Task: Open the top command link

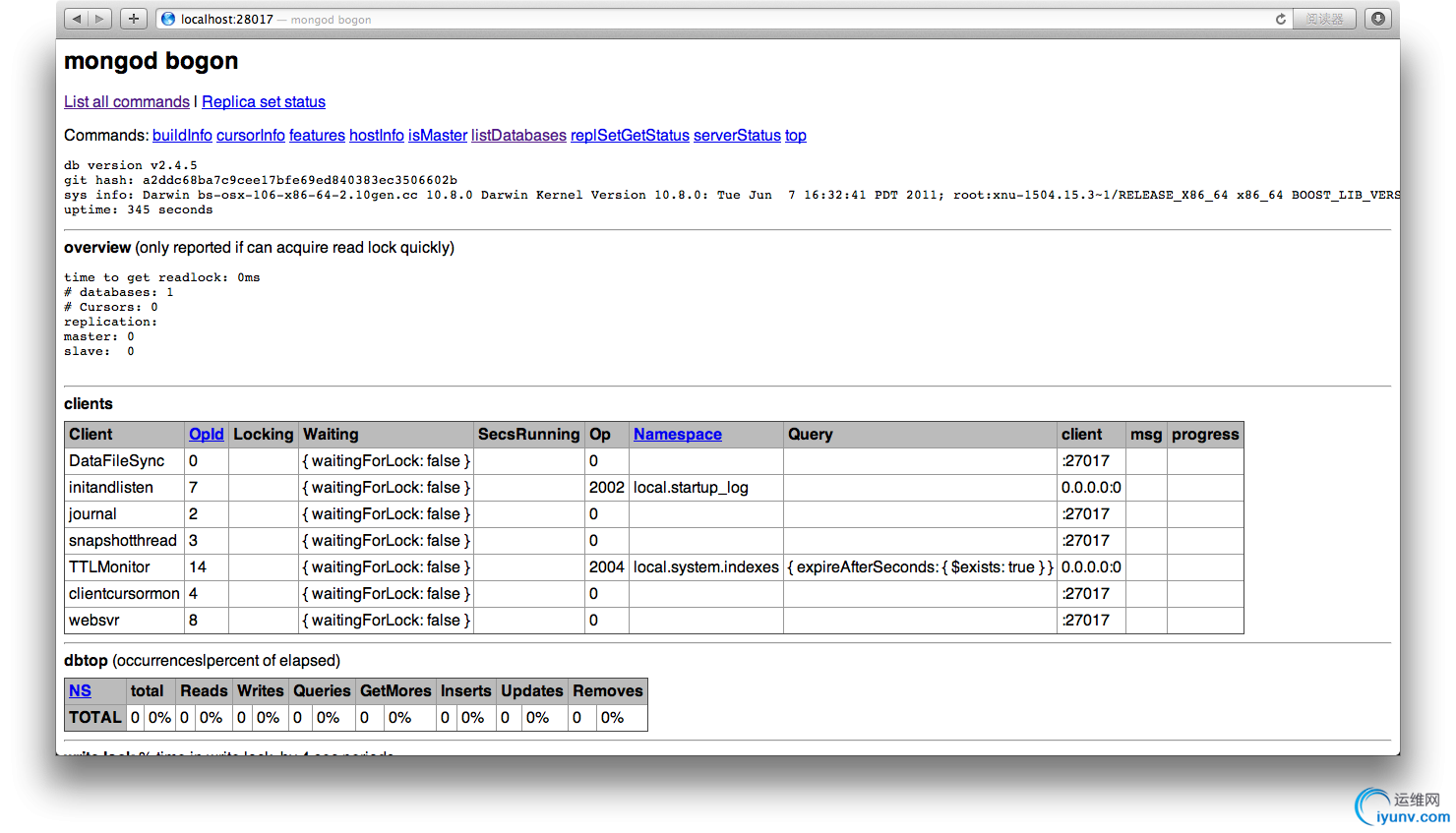Action: coord(796,135)
